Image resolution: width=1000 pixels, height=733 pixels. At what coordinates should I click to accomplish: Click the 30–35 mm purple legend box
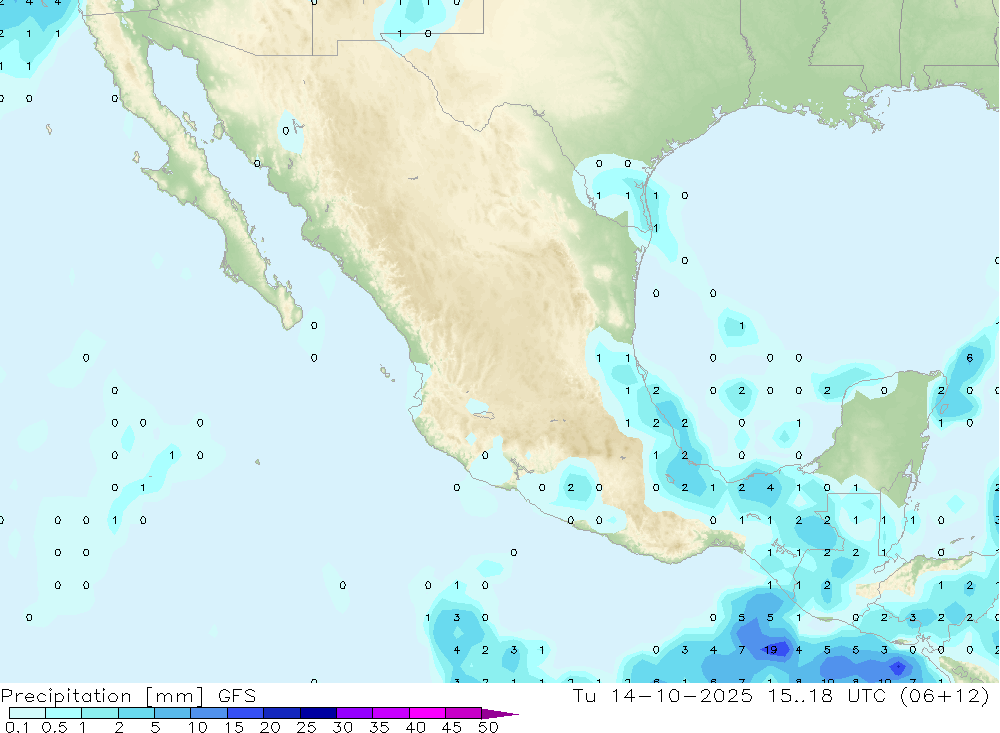coord(354,713)
